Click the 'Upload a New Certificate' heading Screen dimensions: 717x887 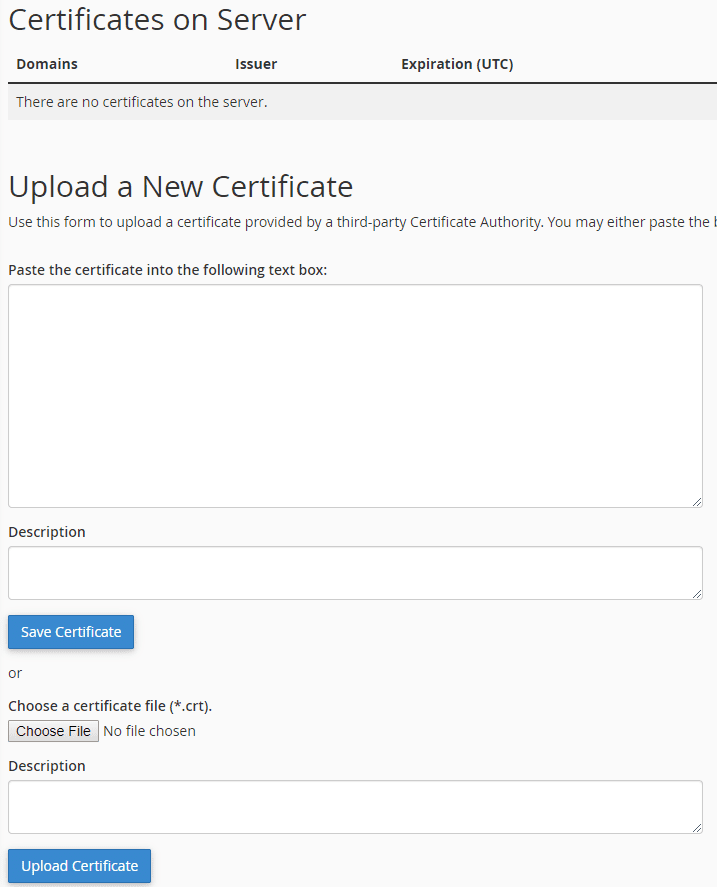pos(181,187)
